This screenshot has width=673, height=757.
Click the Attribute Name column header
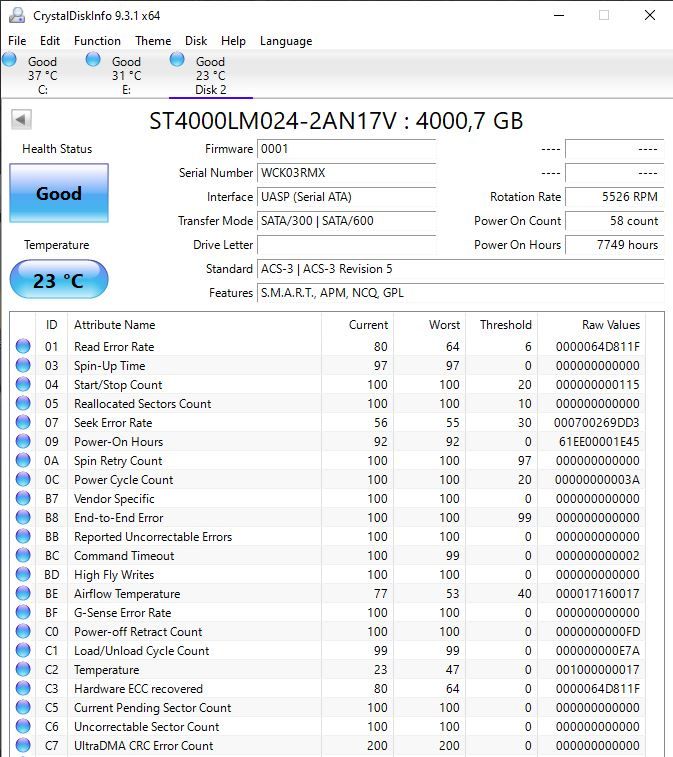point(195,324)
